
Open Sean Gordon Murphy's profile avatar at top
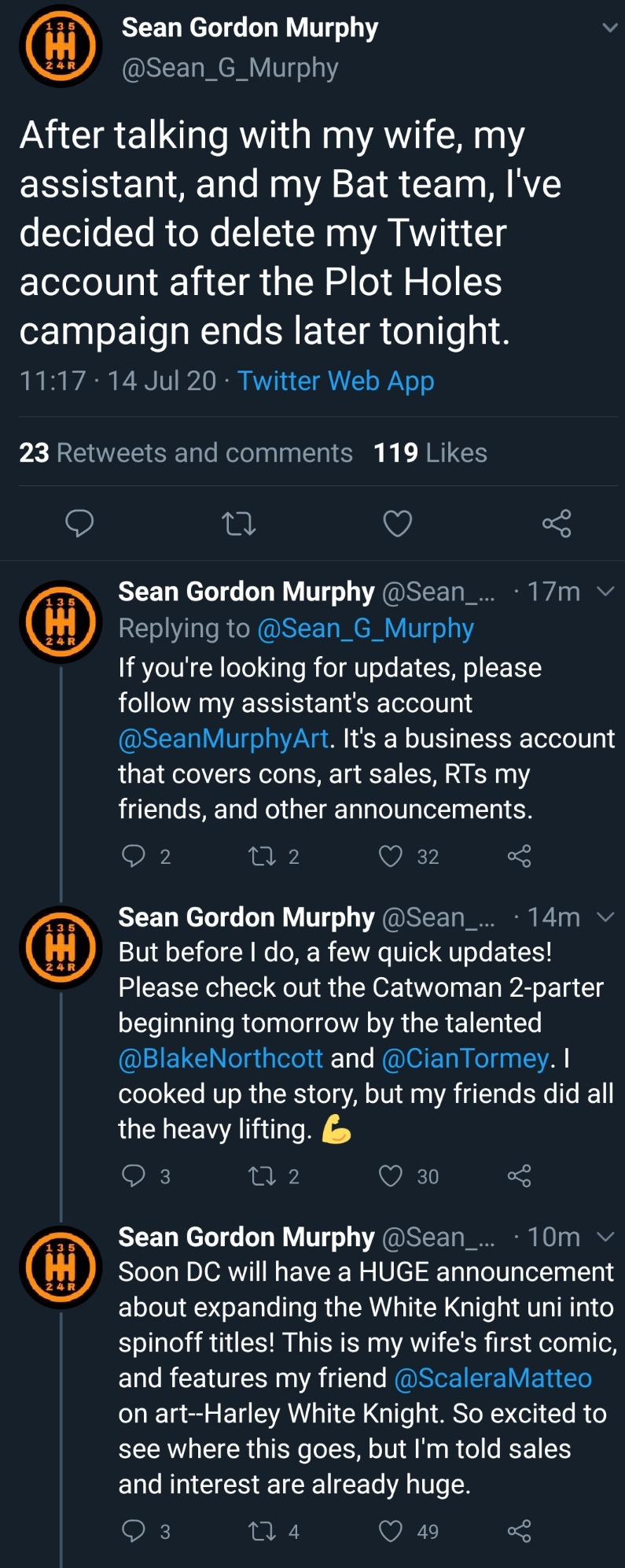click(x=61, y=46)
